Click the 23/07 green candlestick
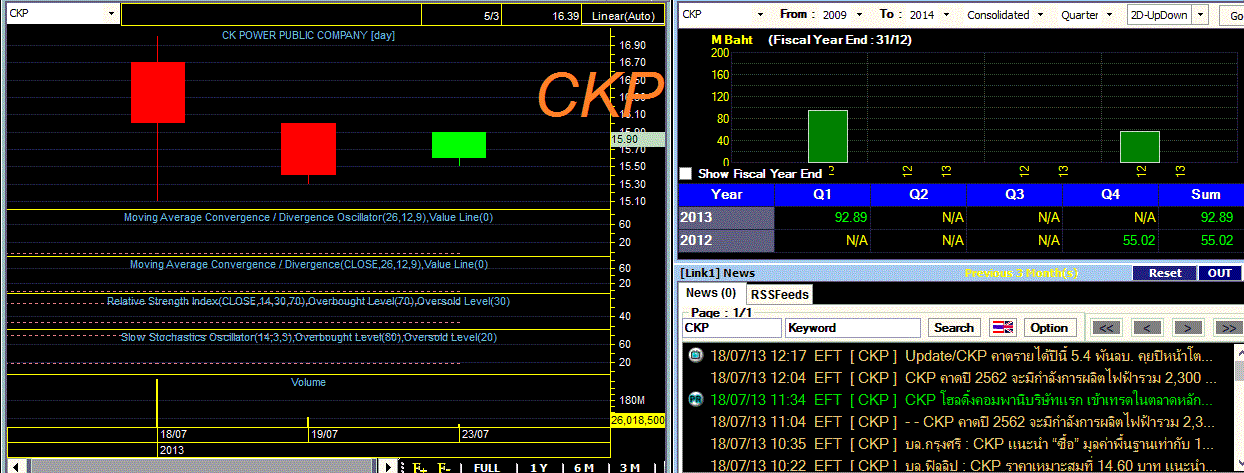This screenshot has width=1244, height=473. click(459, 145)
